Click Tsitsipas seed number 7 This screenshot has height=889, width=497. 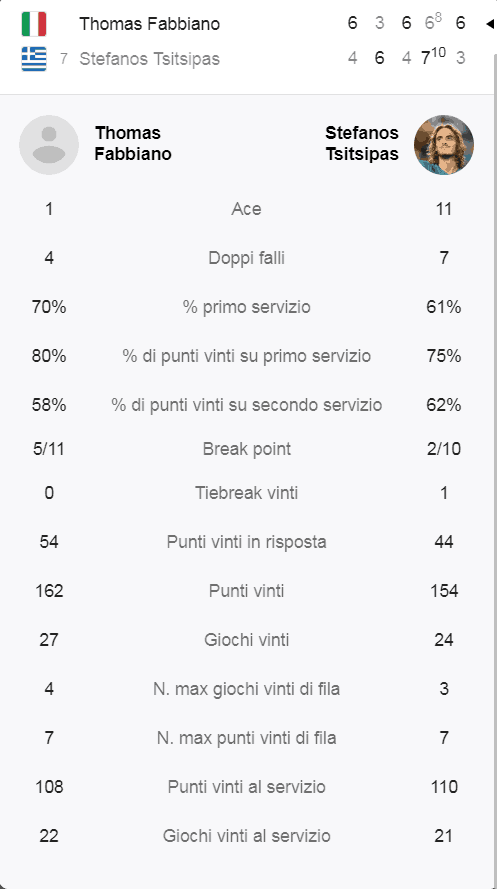[64, 59]
